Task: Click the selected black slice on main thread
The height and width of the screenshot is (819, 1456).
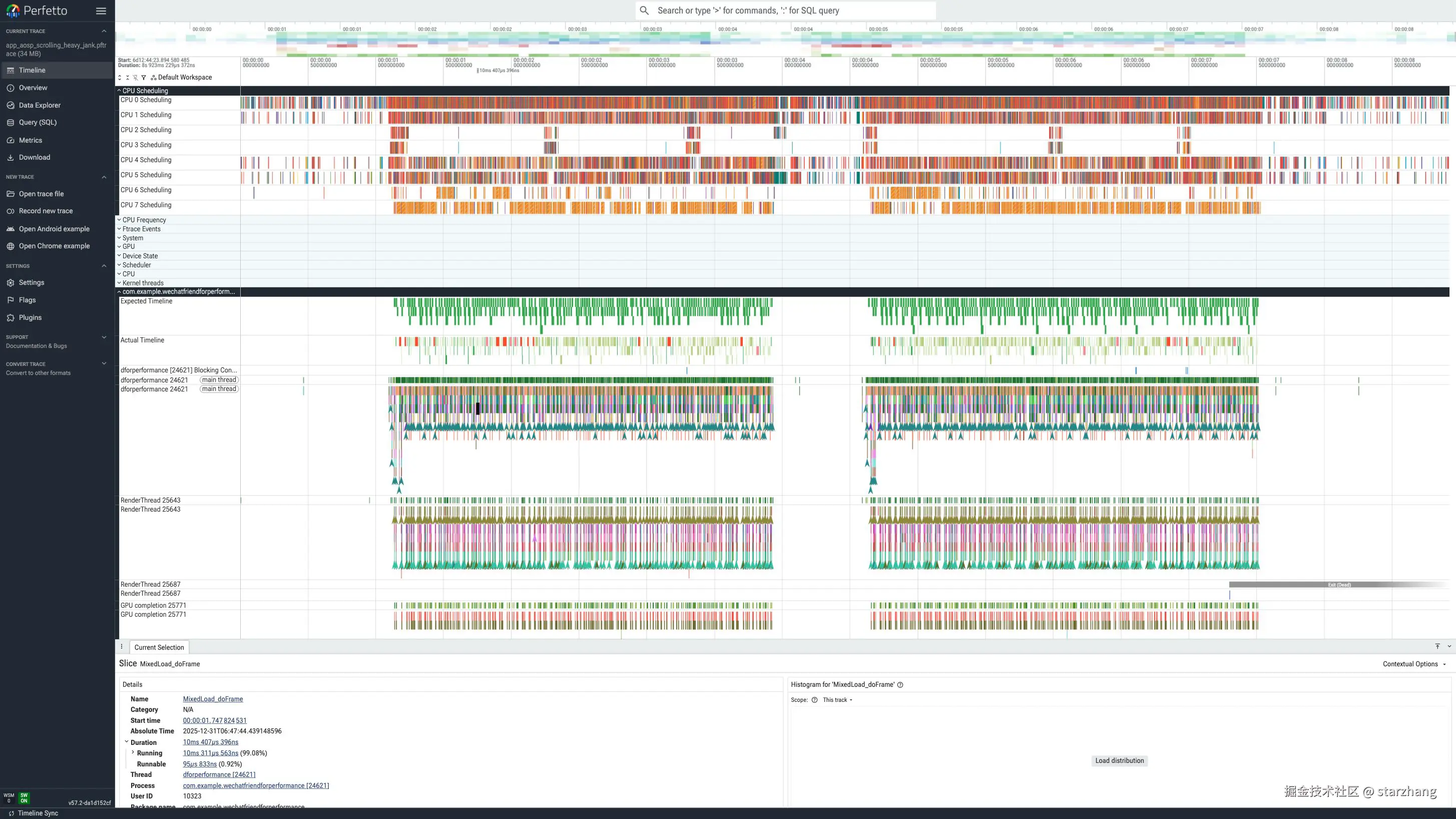Action: [477, 408]
